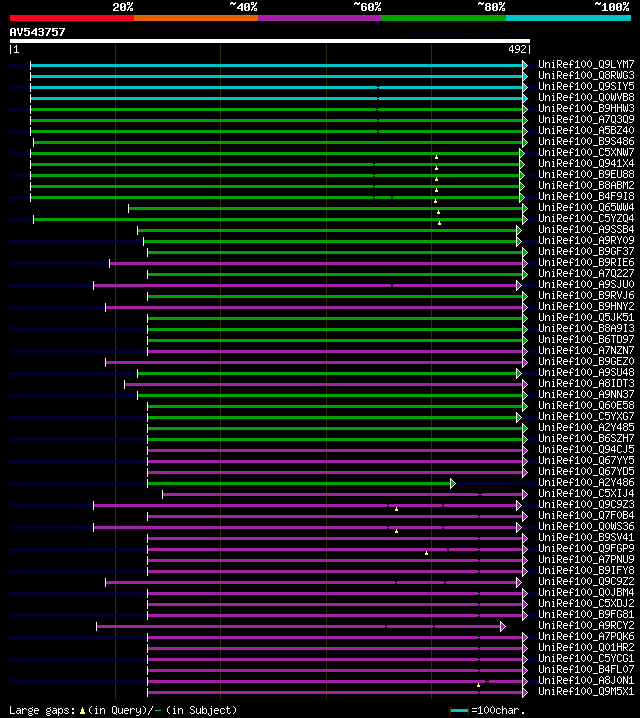Click the arrowhead ending the A2Y486 alignment

[x=453, y=483]
